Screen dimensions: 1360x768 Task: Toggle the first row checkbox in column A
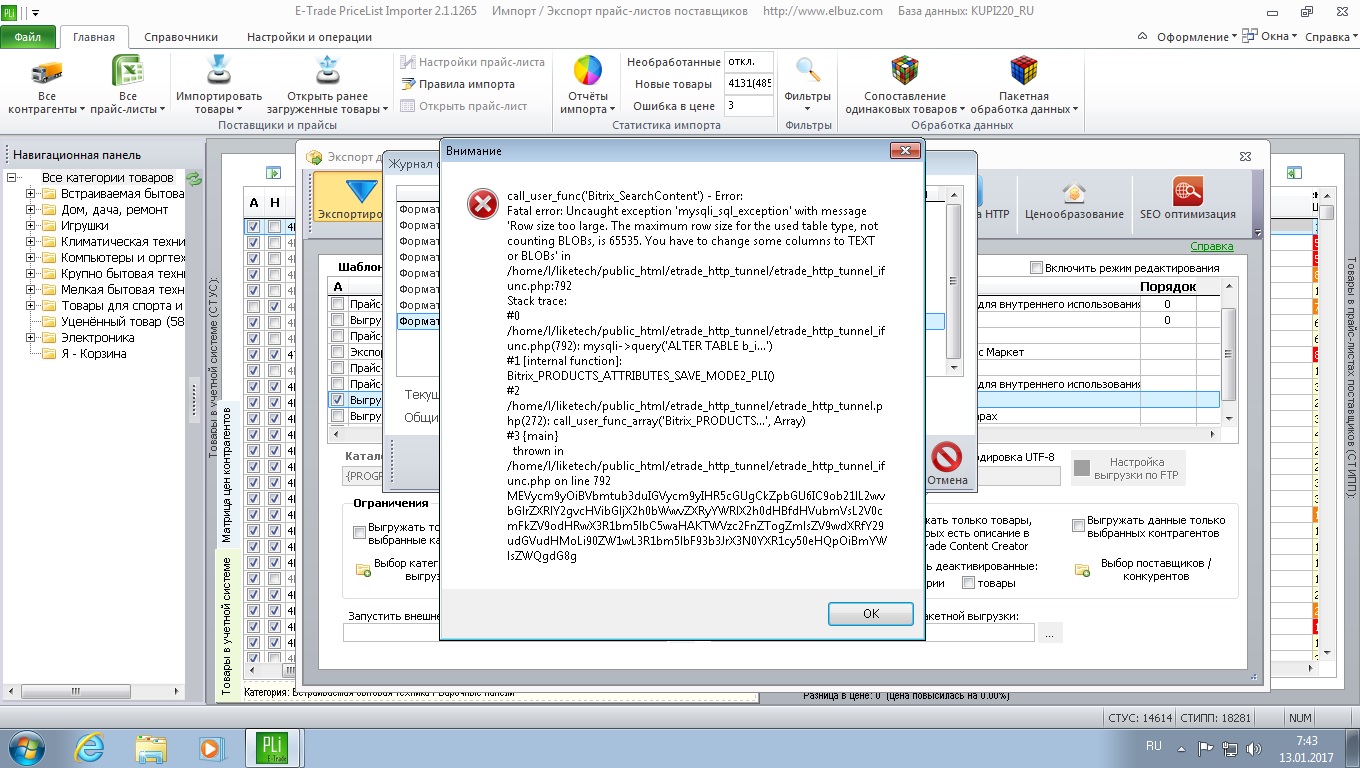point(253,227)
